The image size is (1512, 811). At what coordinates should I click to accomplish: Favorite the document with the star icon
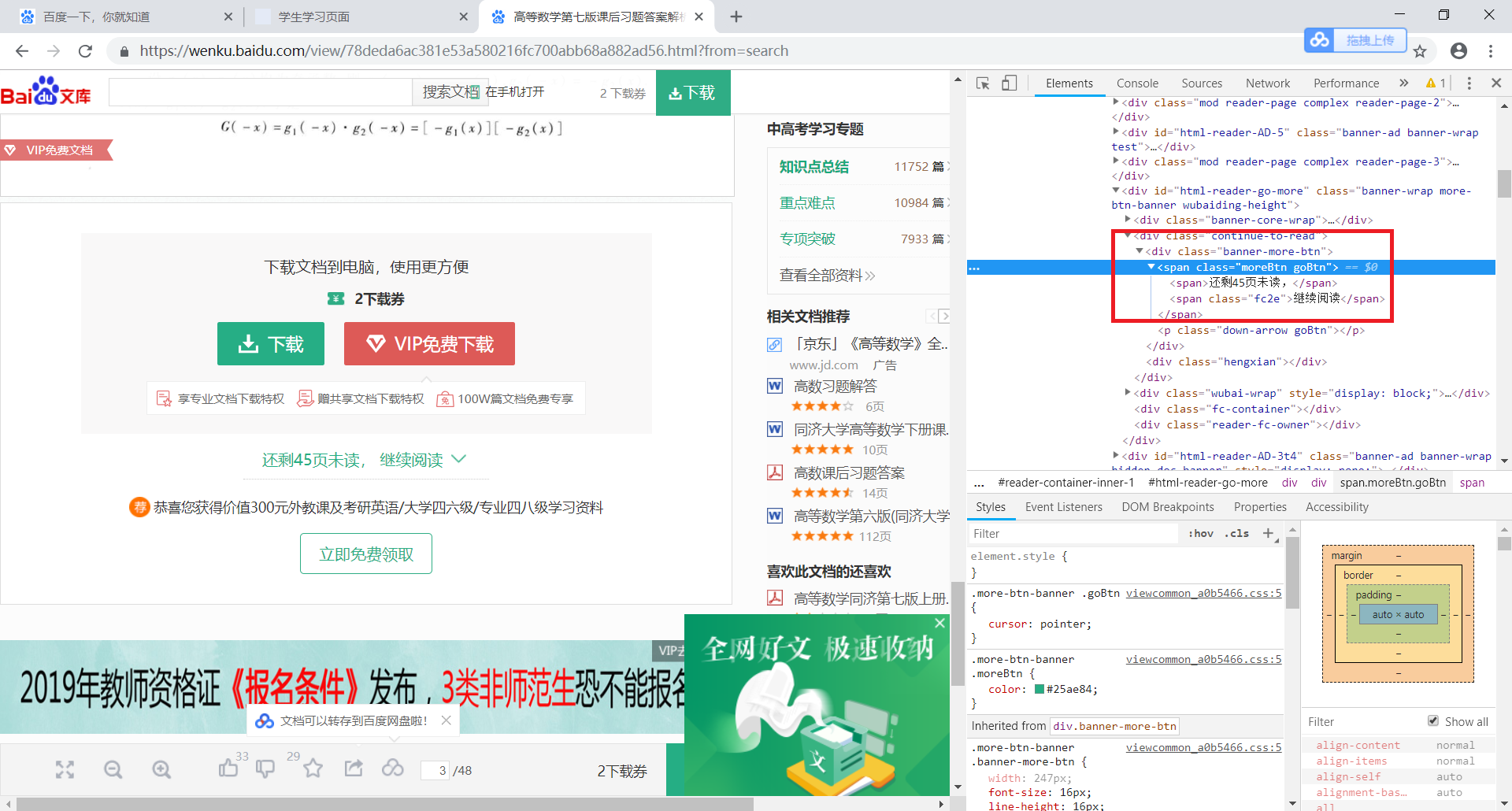pos(313,768)
